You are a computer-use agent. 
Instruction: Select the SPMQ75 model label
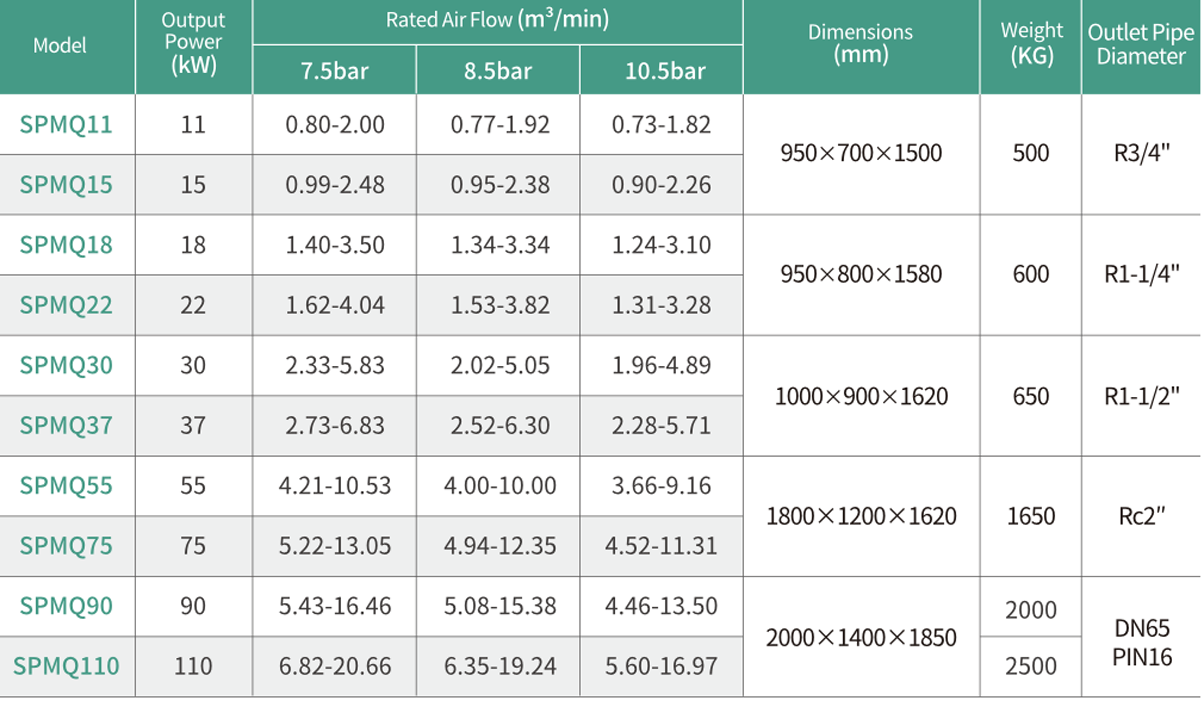66,546
